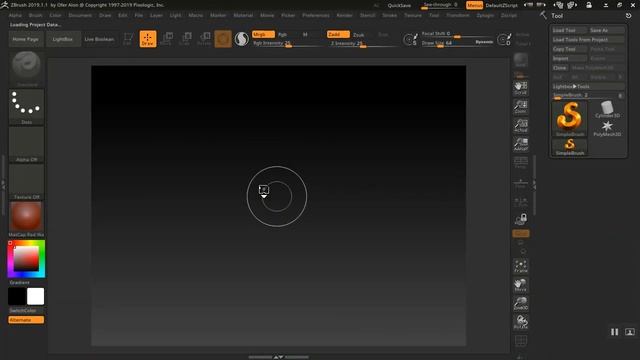The width and height of the screenshot is (640, 360).
Task: Click the Home Page button
Action: click(25, 39)
